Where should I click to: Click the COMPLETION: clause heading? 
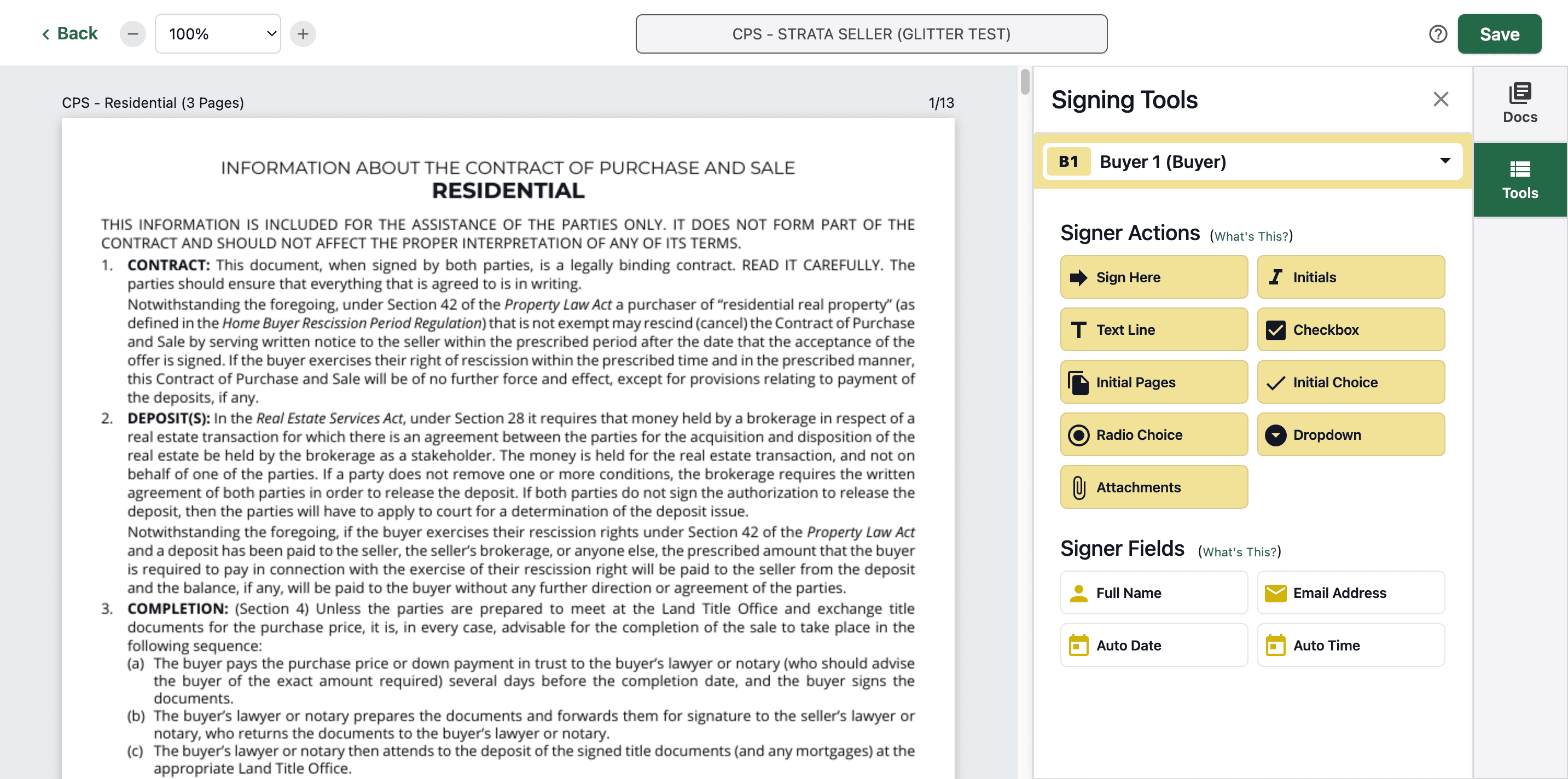click(178, 609)
